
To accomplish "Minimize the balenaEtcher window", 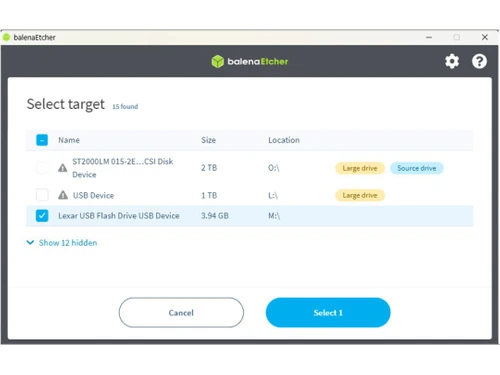I will tap(429, 37).
